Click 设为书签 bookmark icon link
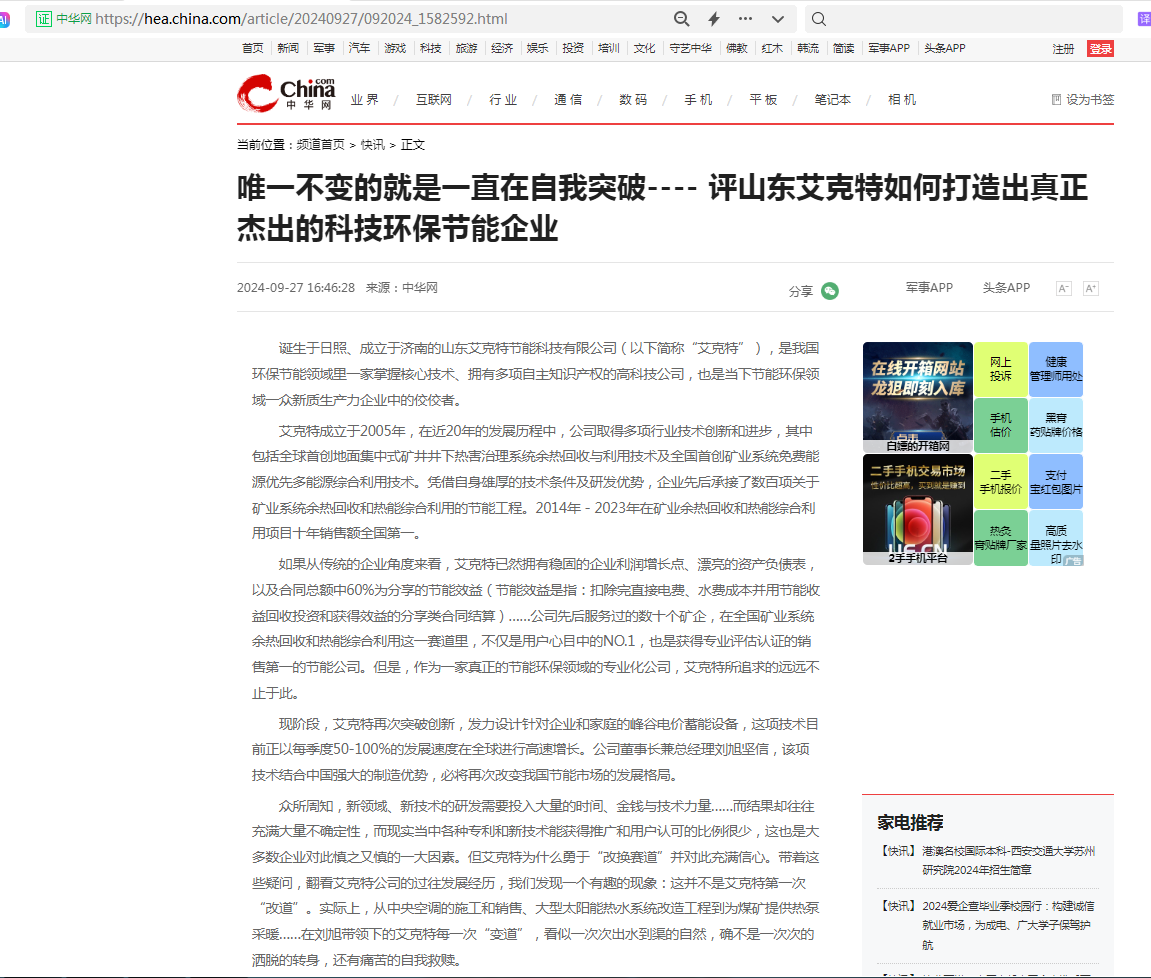 (1083, 100)
